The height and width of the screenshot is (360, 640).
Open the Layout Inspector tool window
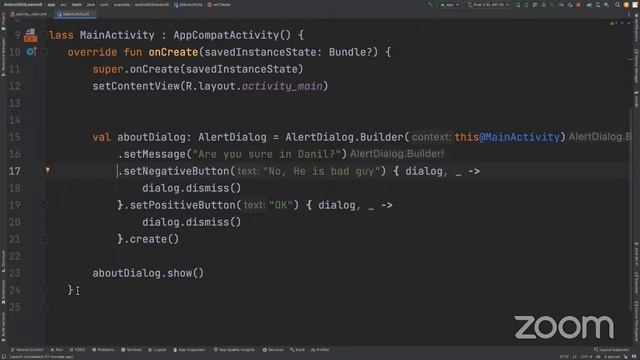[x=612, y=350]
